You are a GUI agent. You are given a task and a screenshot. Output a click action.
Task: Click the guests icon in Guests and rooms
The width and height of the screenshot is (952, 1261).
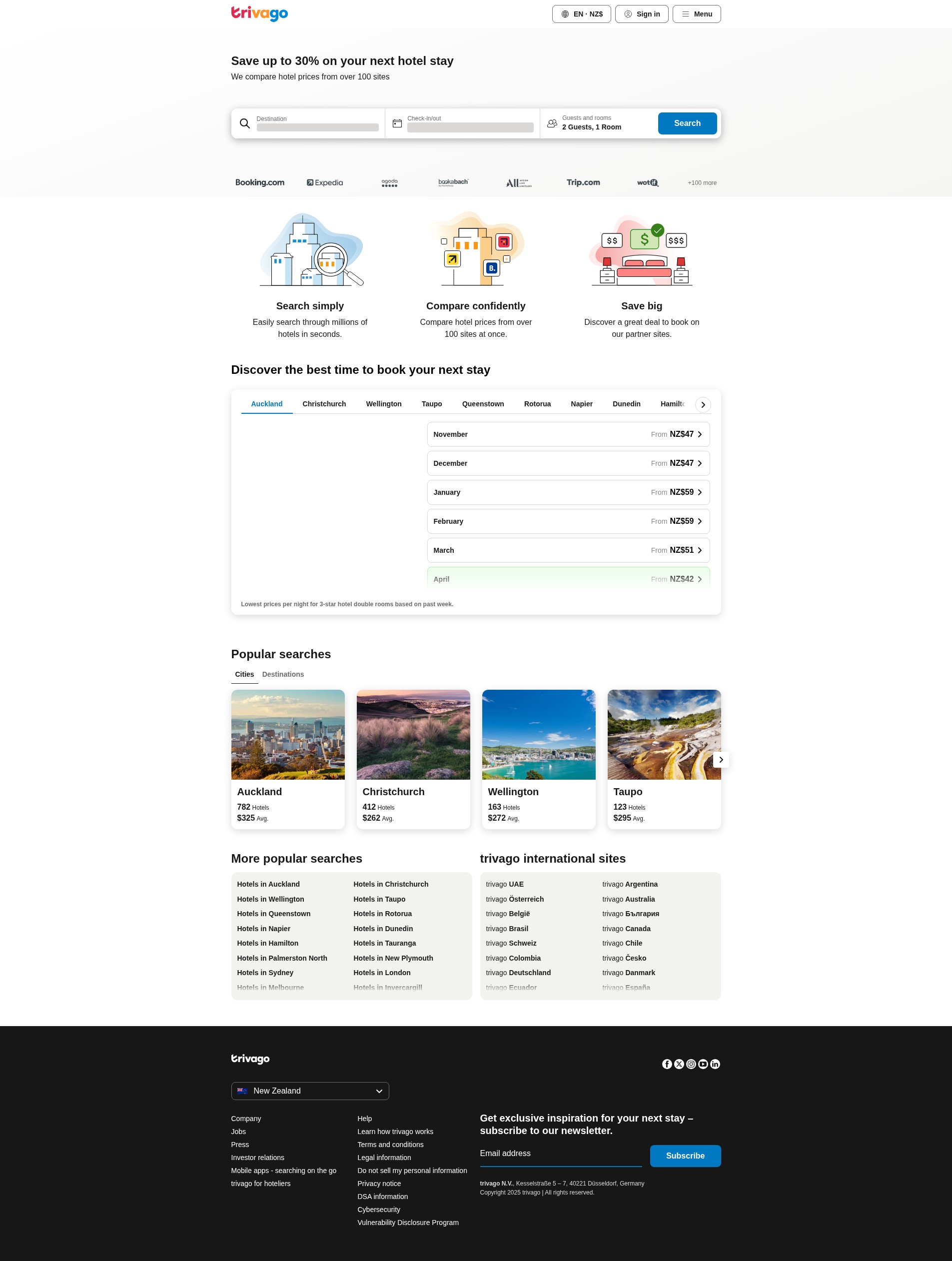[x=552, y=123]
